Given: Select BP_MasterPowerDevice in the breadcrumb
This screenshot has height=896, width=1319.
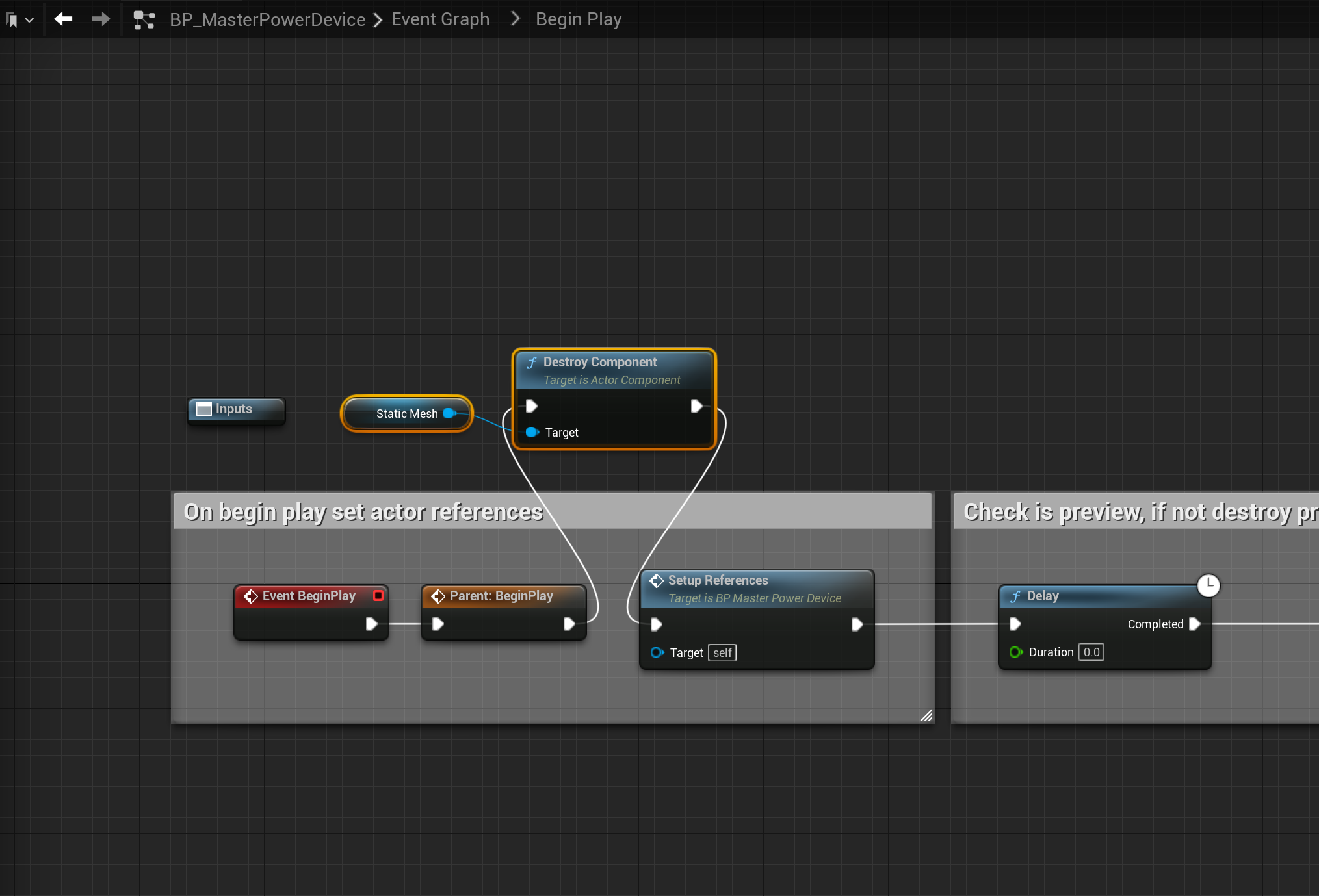Looking at the screenshot, I should click(x=267, y=19).
